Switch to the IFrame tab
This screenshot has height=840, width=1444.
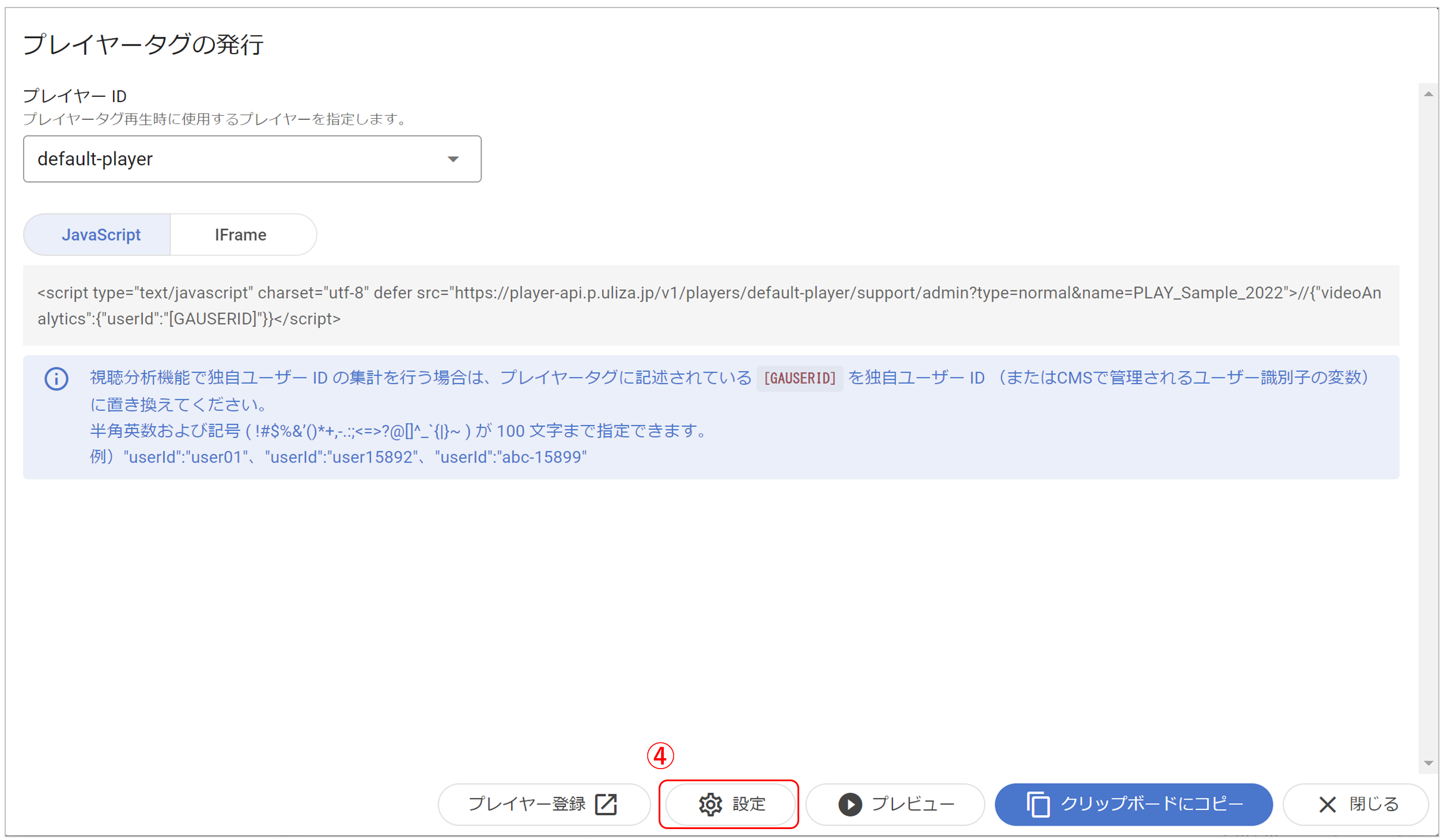tap(243, 234)
